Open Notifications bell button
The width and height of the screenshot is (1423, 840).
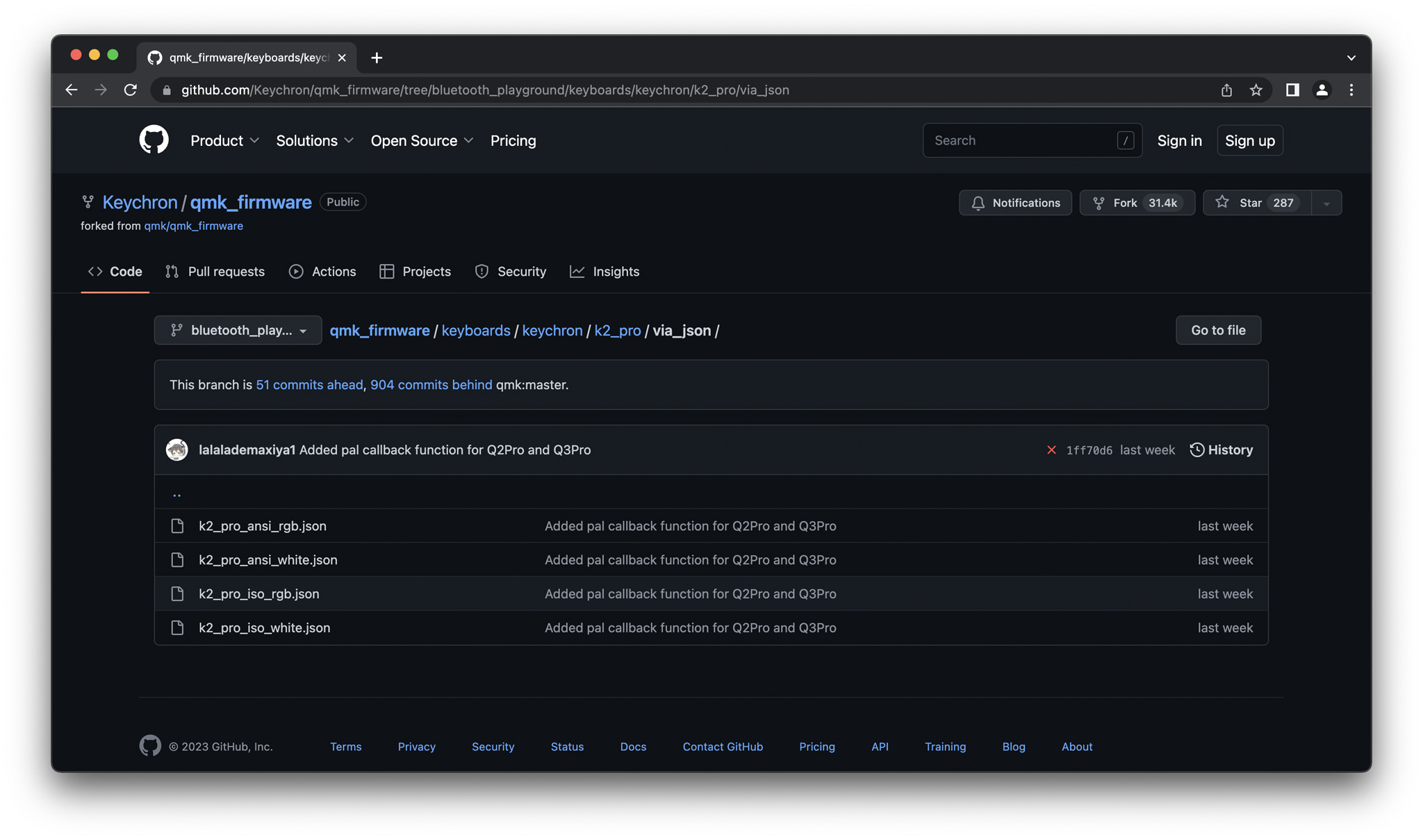coord(1015,203)
